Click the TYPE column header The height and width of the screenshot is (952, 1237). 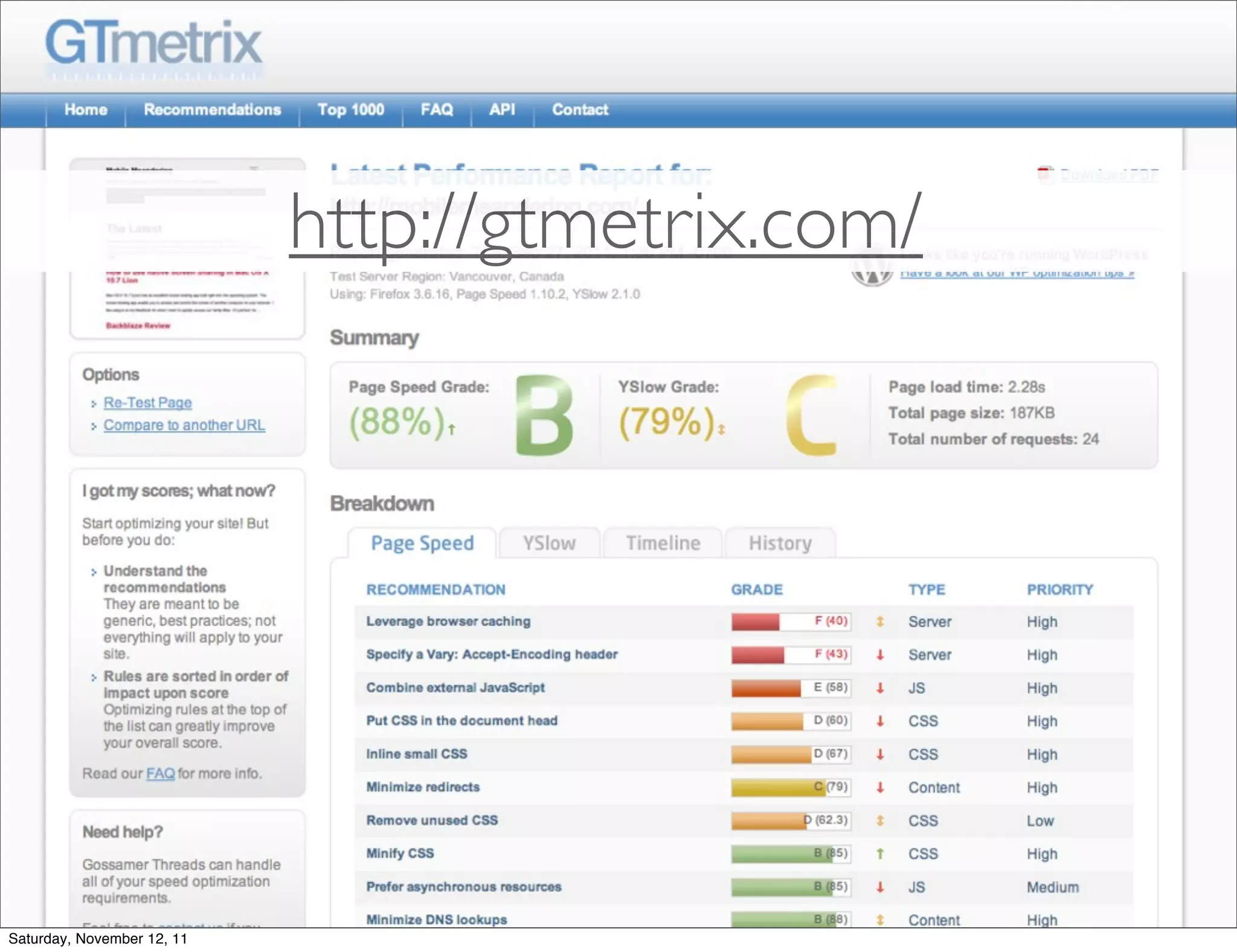coord(927,590)
